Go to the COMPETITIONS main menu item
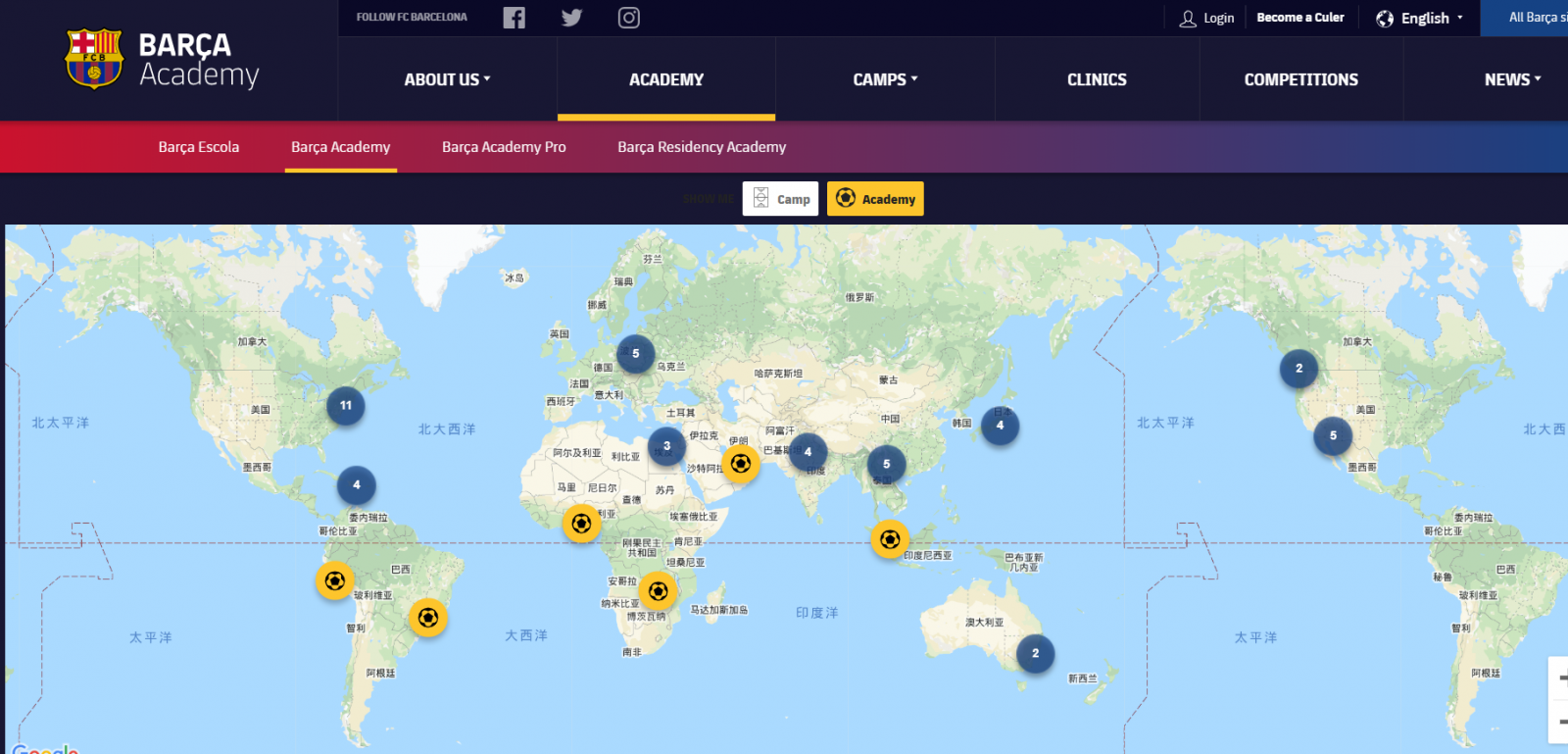Viewport: 1568px width, 754px height. pyautogui.click(x=1301, y=79)
